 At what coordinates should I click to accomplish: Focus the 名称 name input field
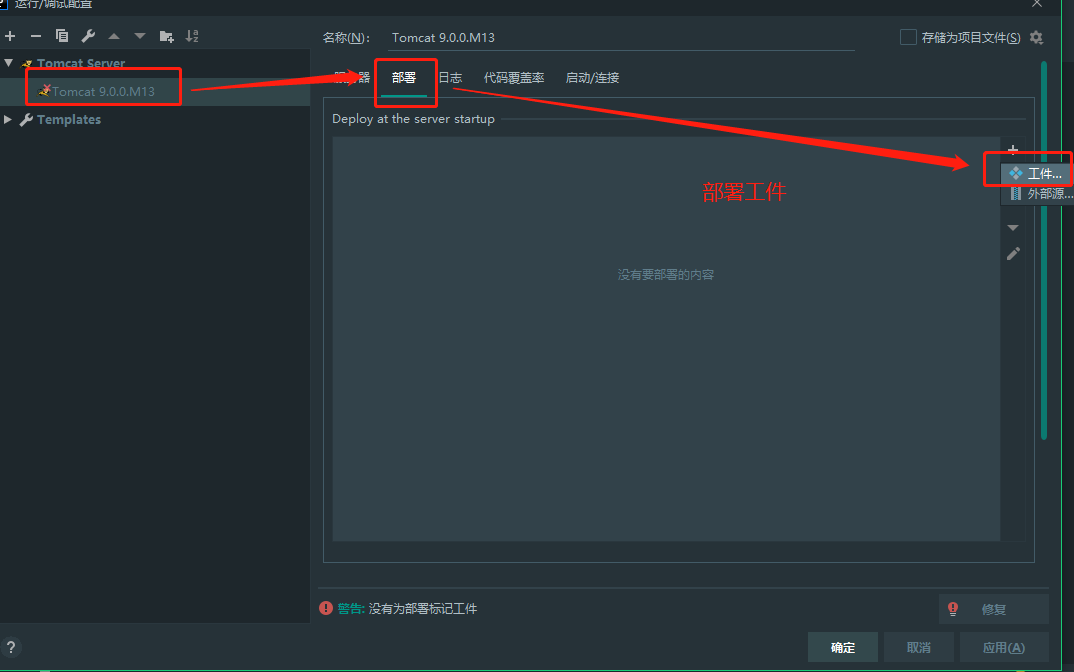tap(621, 38)
